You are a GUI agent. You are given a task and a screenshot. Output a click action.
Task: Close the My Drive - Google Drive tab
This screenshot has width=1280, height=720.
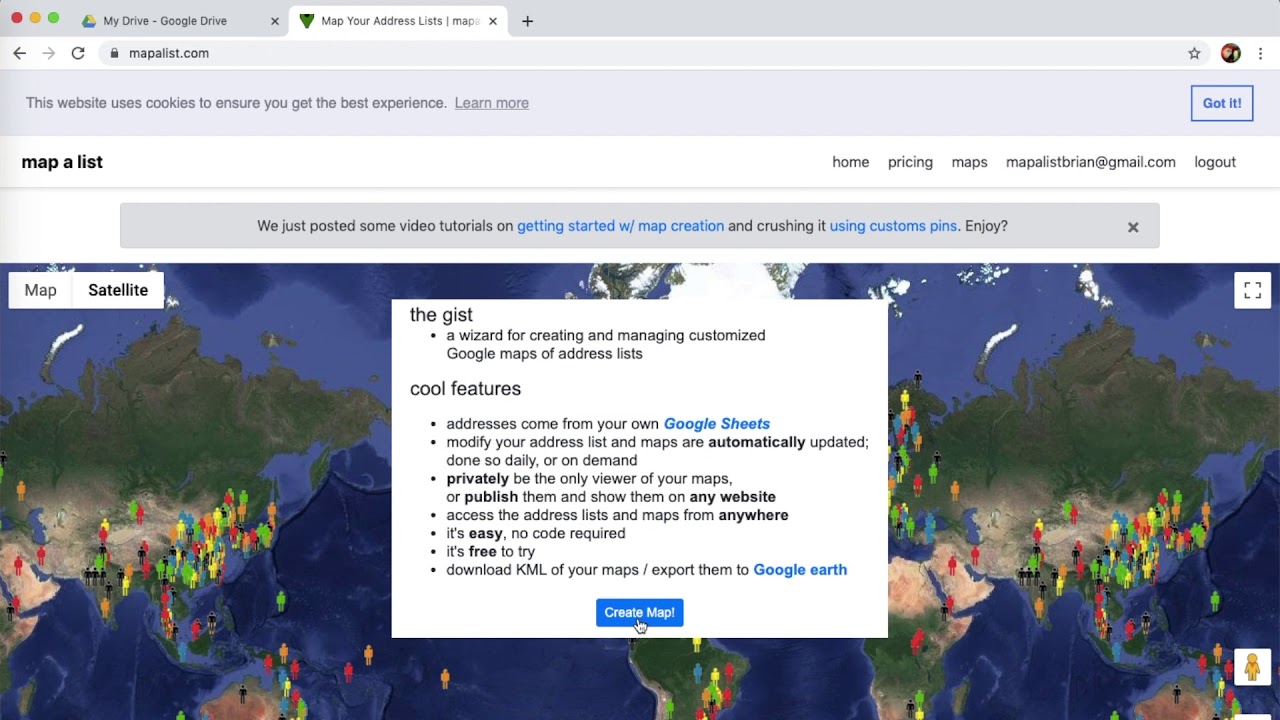(x=275, y=21)
